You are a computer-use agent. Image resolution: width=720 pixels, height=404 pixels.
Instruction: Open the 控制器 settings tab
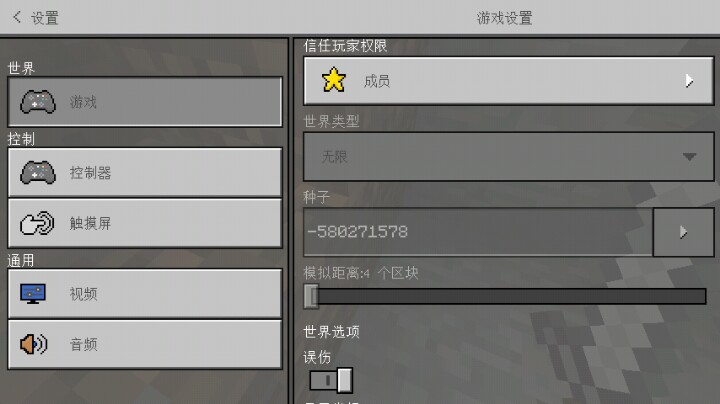point(145,173)
